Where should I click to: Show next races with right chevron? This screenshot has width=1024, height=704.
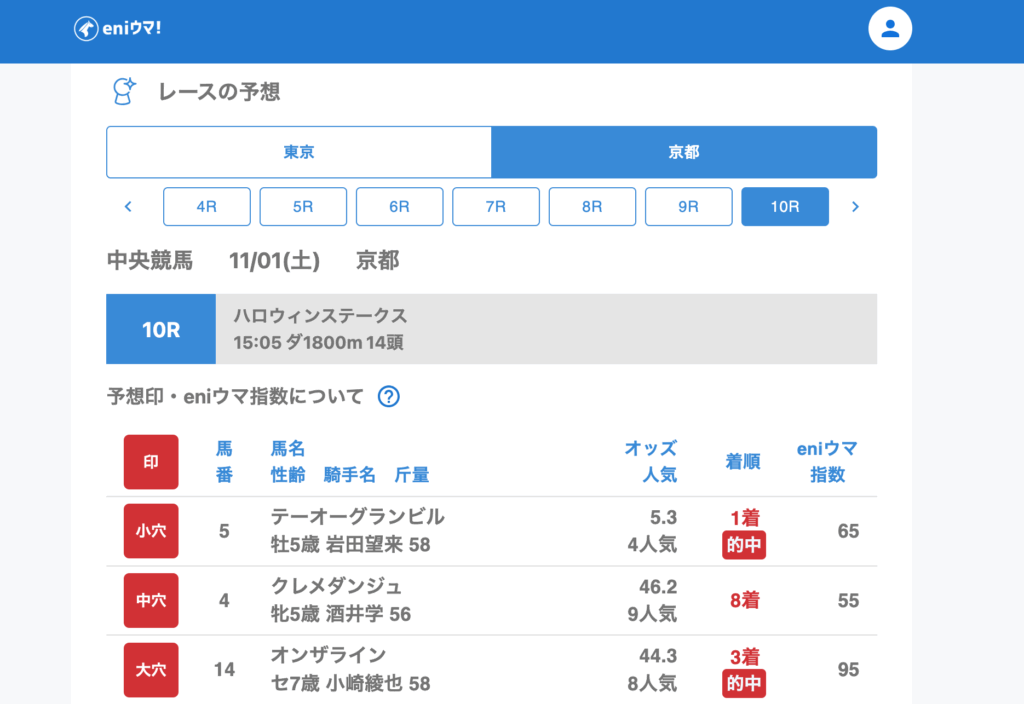pyautogui.click(x=855, y=207)
